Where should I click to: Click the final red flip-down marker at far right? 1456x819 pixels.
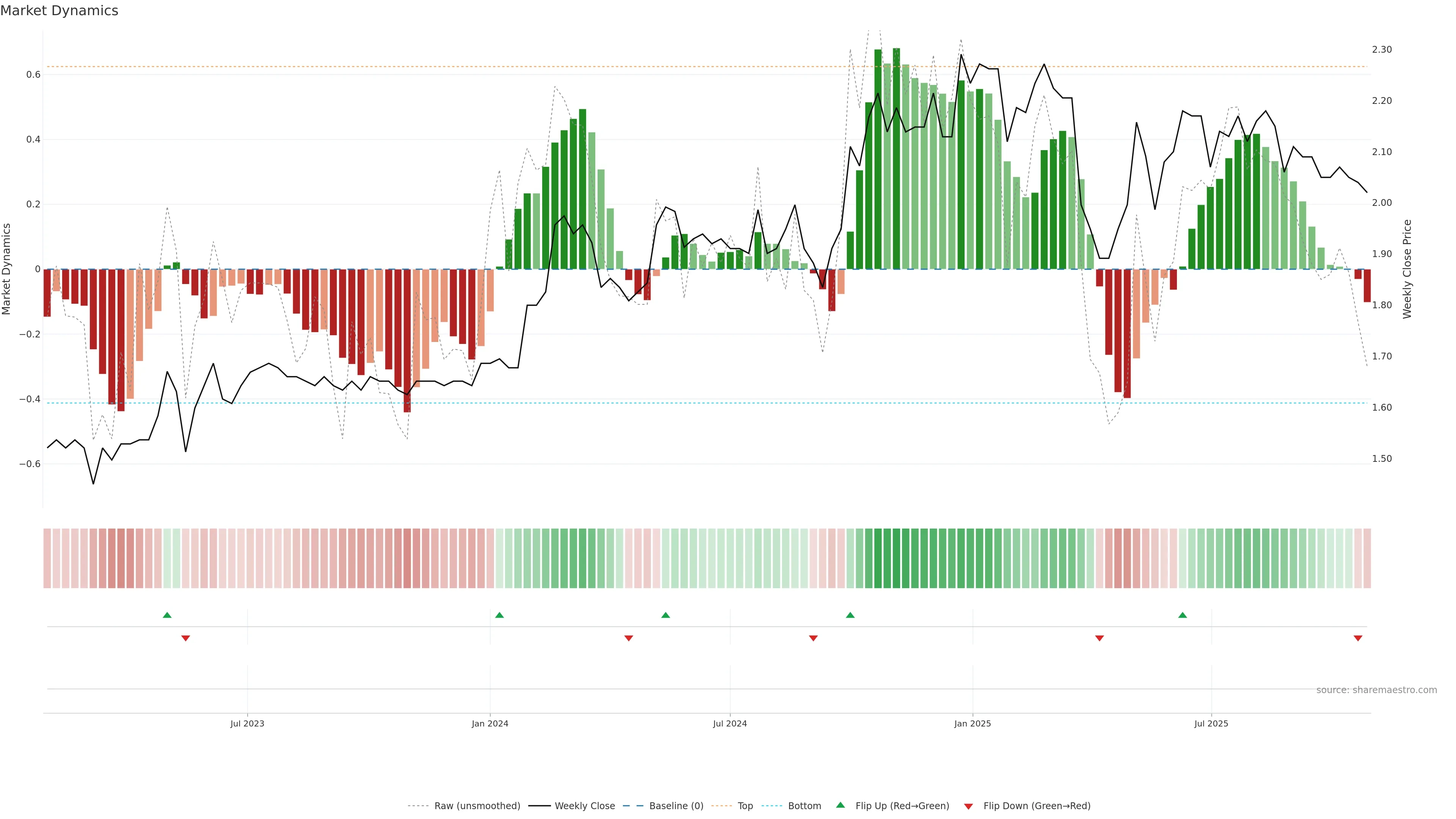[x=1358, y=638]
